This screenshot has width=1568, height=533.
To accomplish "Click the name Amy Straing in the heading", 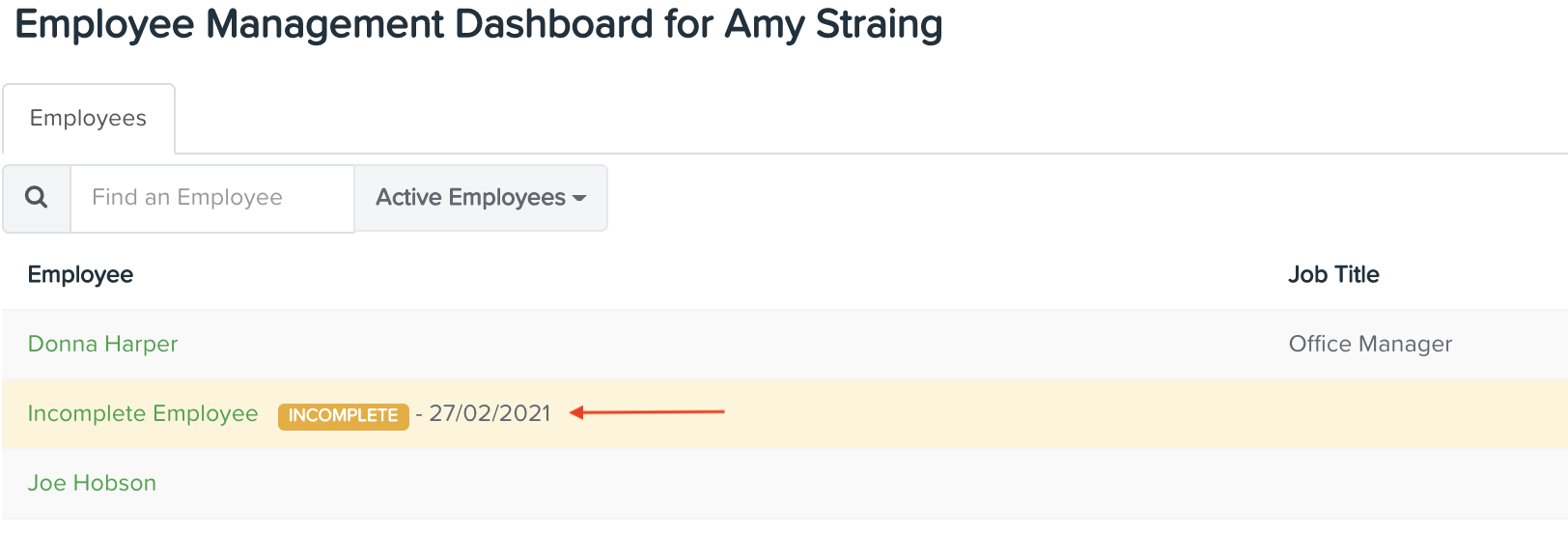I will tap(833, 24).
